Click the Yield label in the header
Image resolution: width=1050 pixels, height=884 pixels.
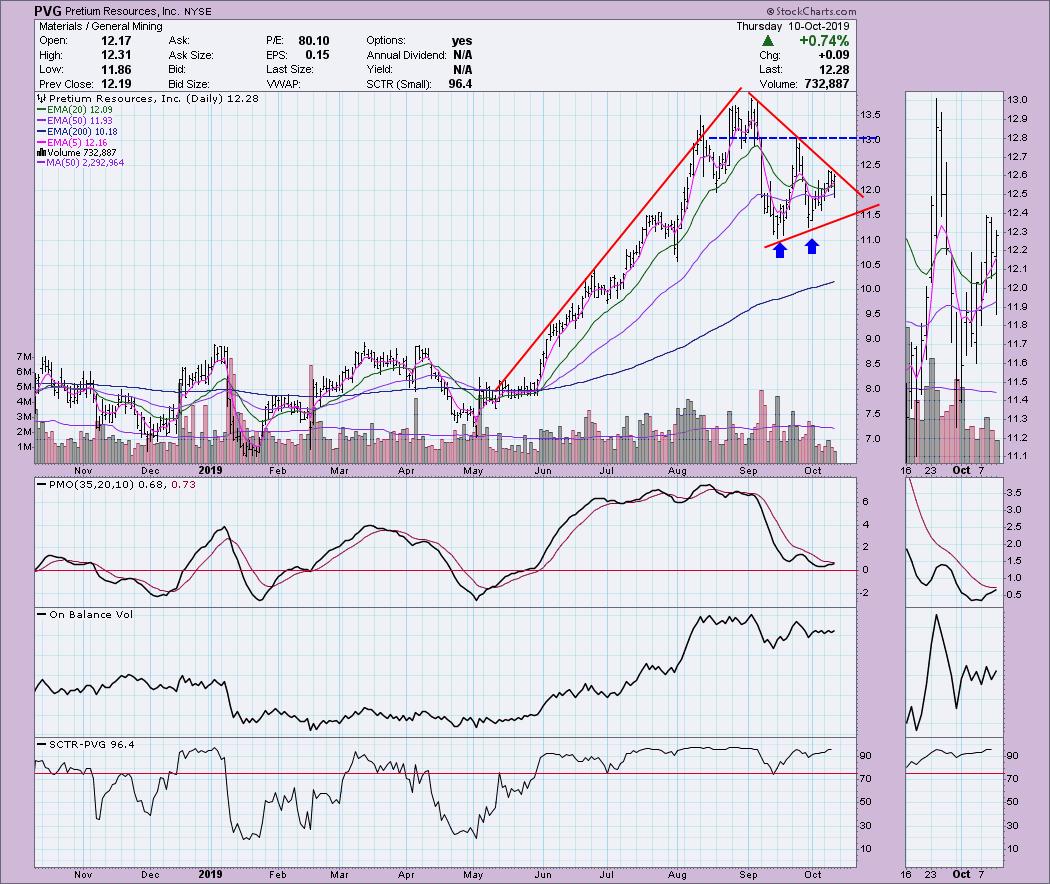click(380, 70)
